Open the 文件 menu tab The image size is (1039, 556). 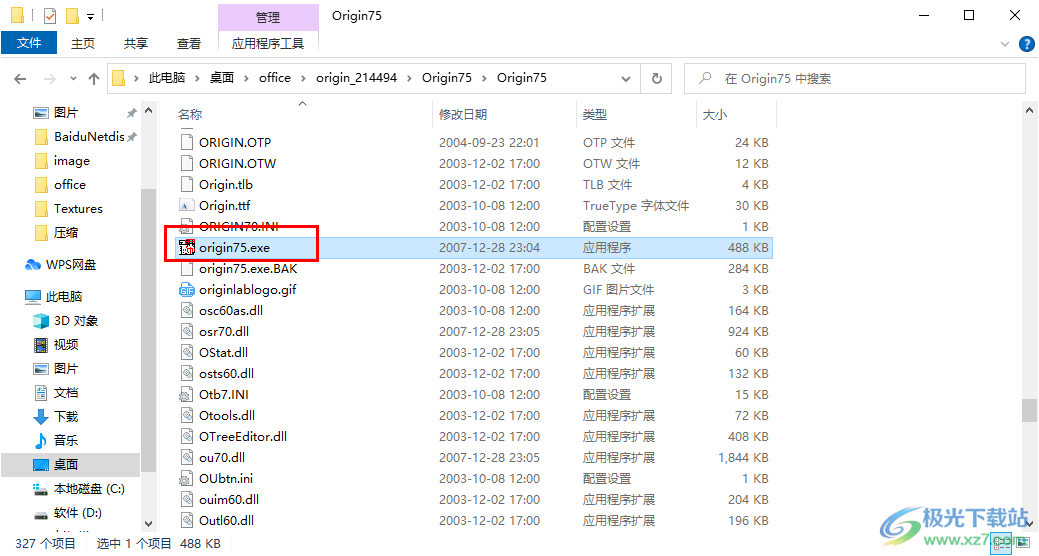(28, 43)
